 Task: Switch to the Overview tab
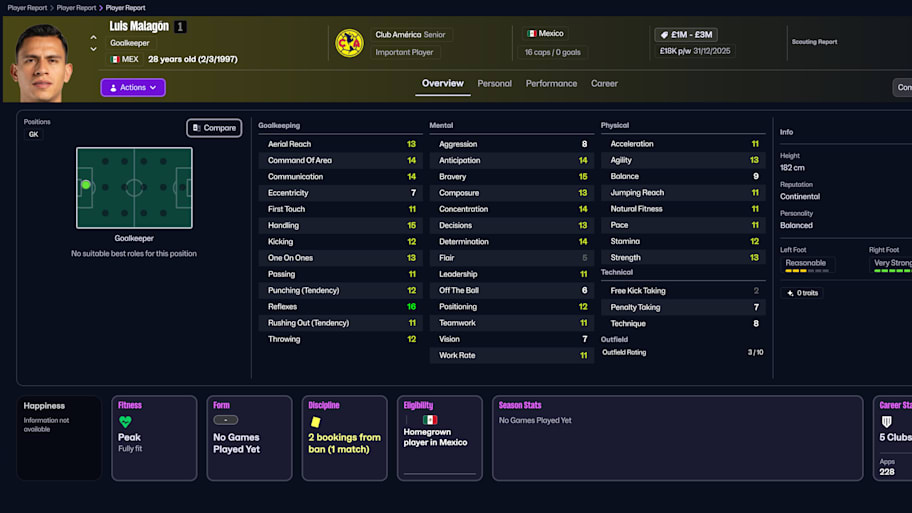443,84
